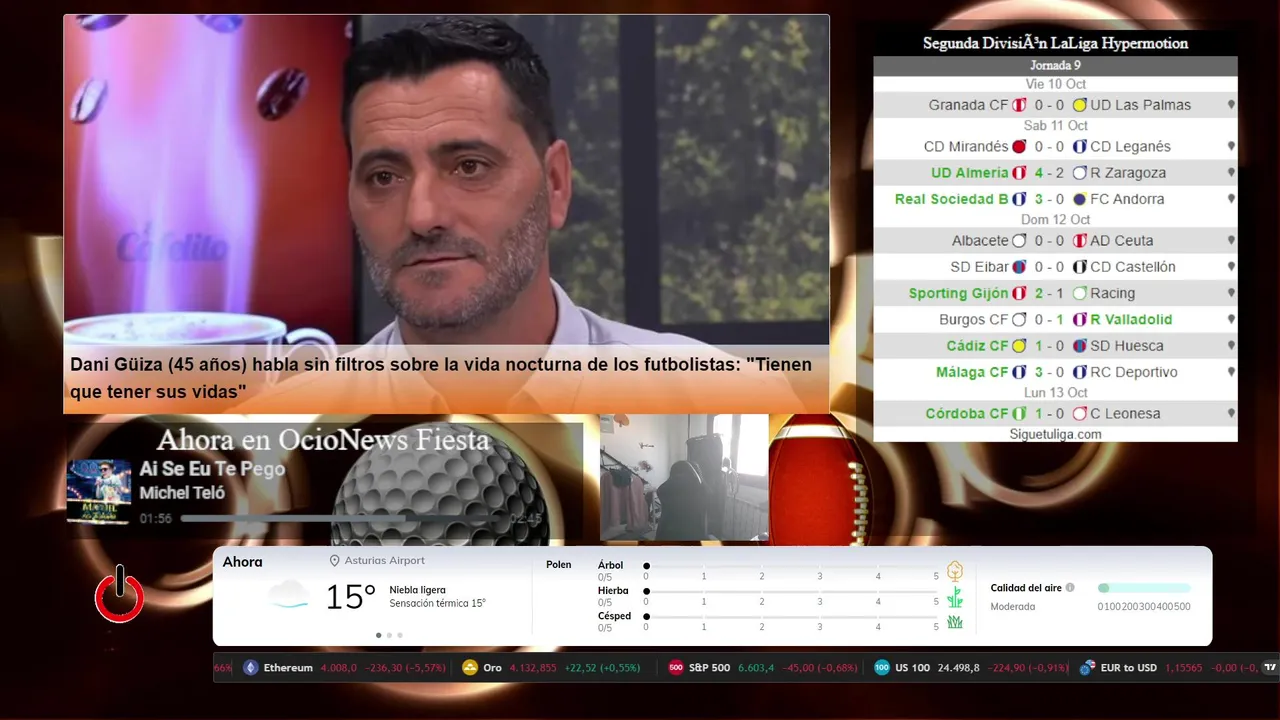Click the Árbol pollen level scale

coord(791,567)
